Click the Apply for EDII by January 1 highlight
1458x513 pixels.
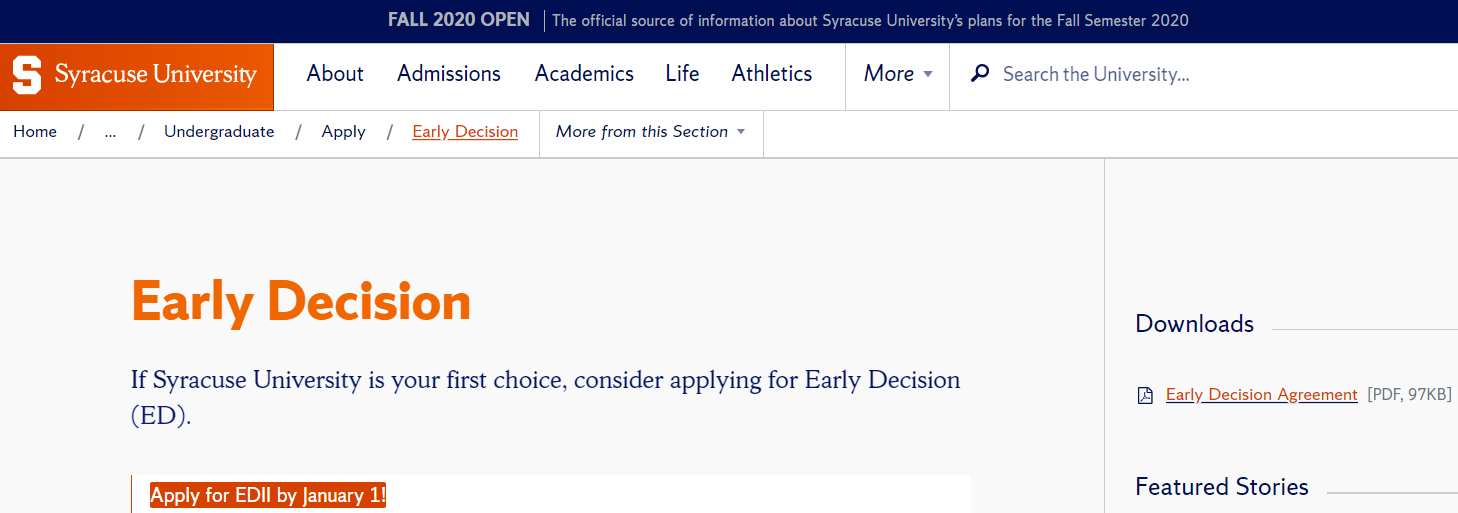tap(268, 496)
